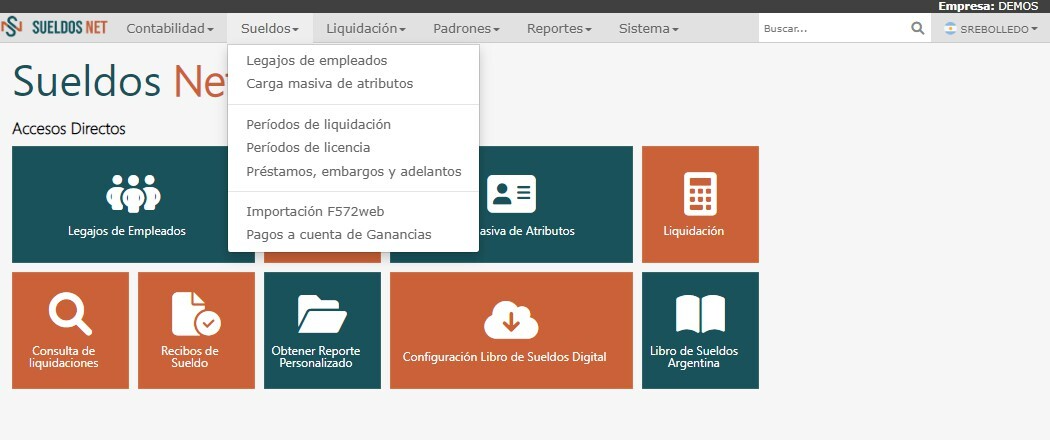
Task: Open the Obtener Reporte Personalizado label
Action: (x=315, y=357)
